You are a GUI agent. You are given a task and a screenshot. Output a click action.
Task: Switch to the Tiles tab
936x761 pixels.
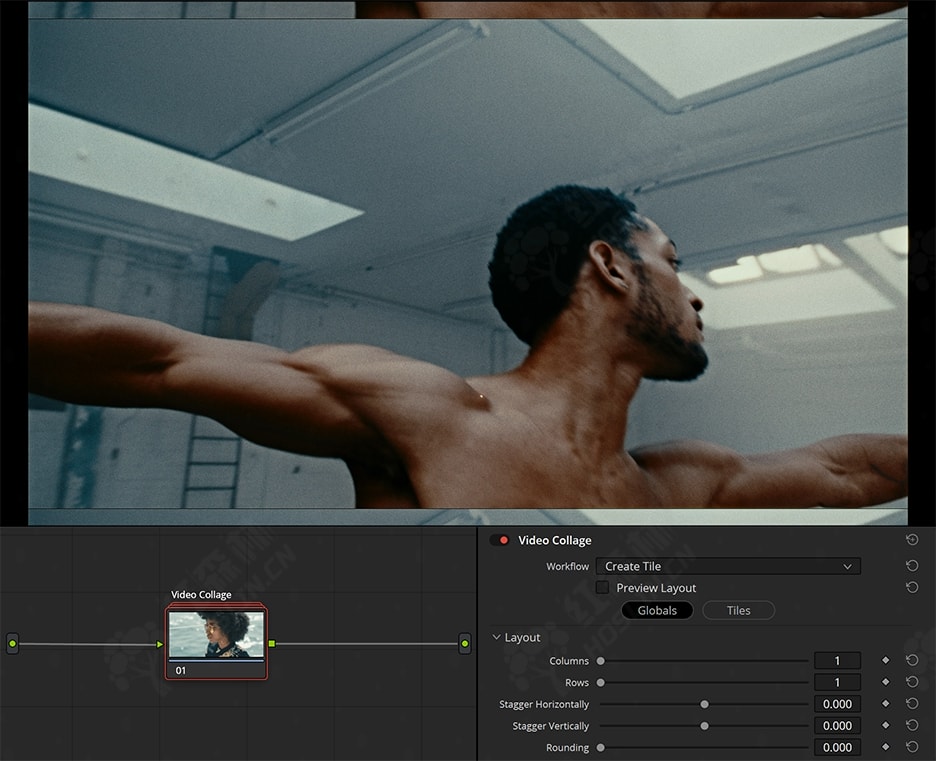(738, 610)
